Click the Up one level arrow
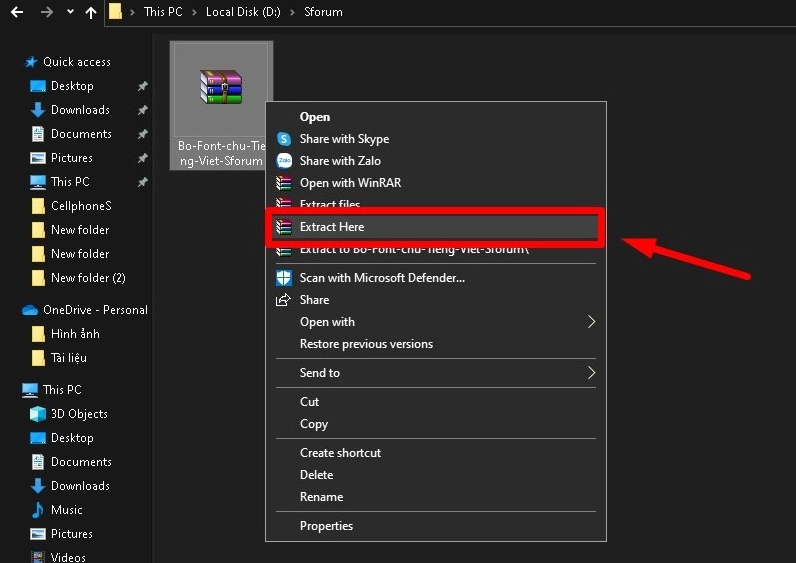This screenshot has width=796, height=563. [91, 12]
